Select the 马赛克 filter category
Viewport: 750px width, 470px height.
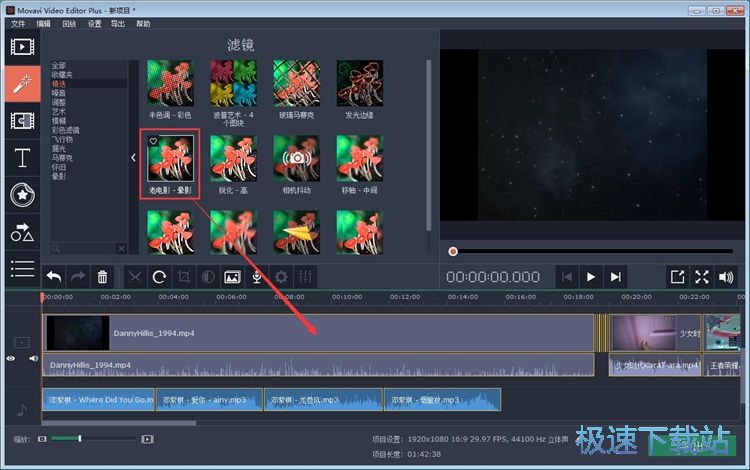[x=62, y=158]
